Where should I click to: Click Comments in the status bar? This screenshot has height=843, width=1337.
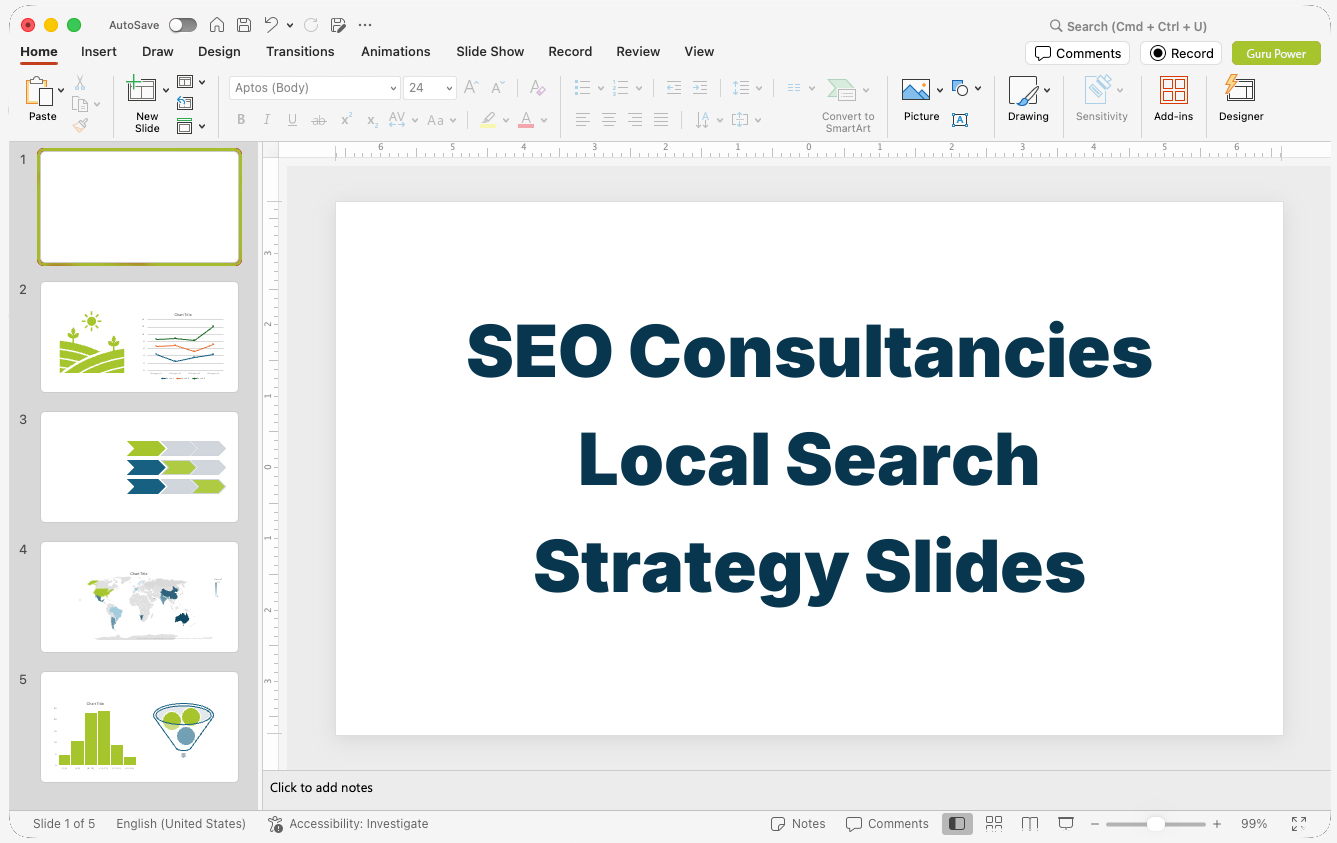click(x=887, y=824)
